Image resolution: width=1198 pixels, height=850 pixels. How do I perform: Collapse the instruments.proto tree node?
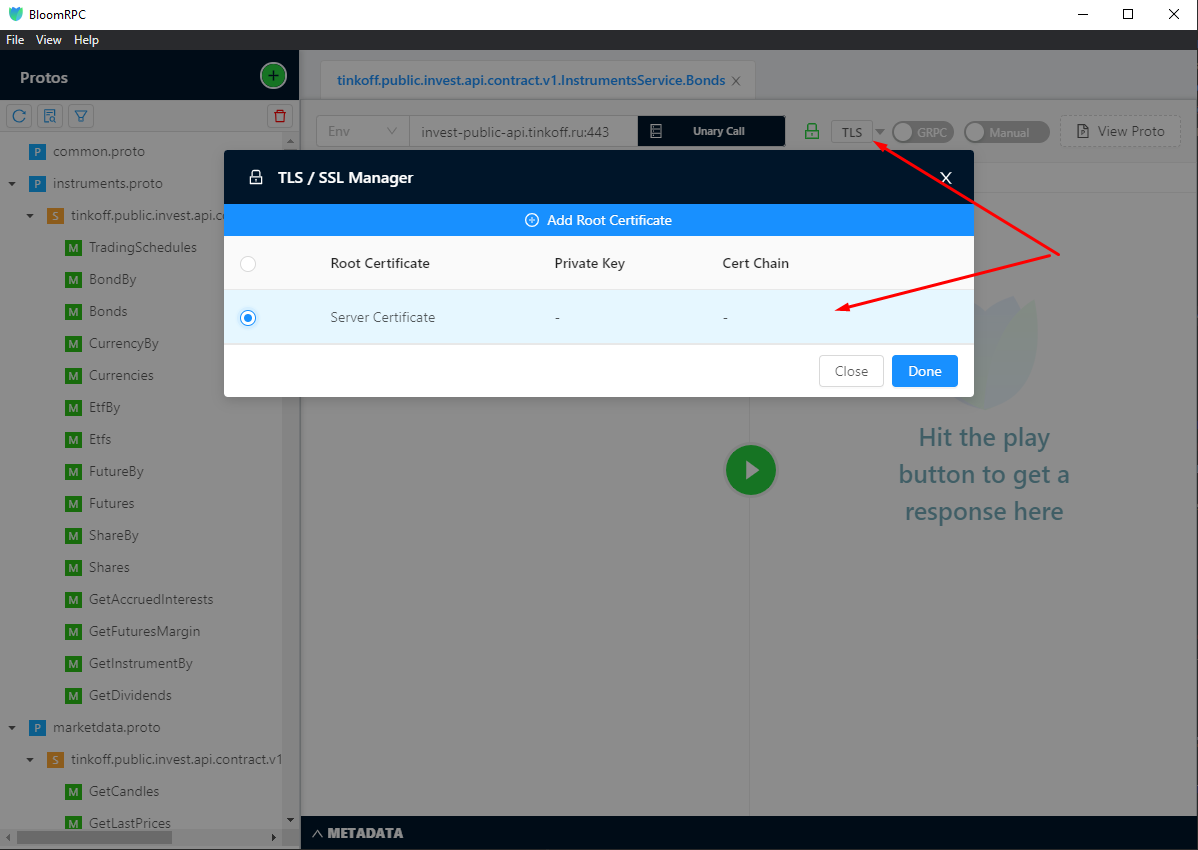tap(12, 184)
